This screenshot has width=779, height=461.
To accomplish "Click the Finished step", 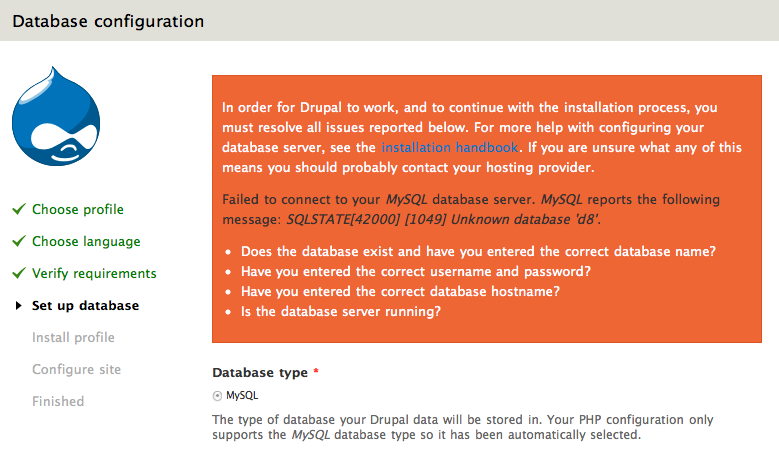I will click(58, 401).
